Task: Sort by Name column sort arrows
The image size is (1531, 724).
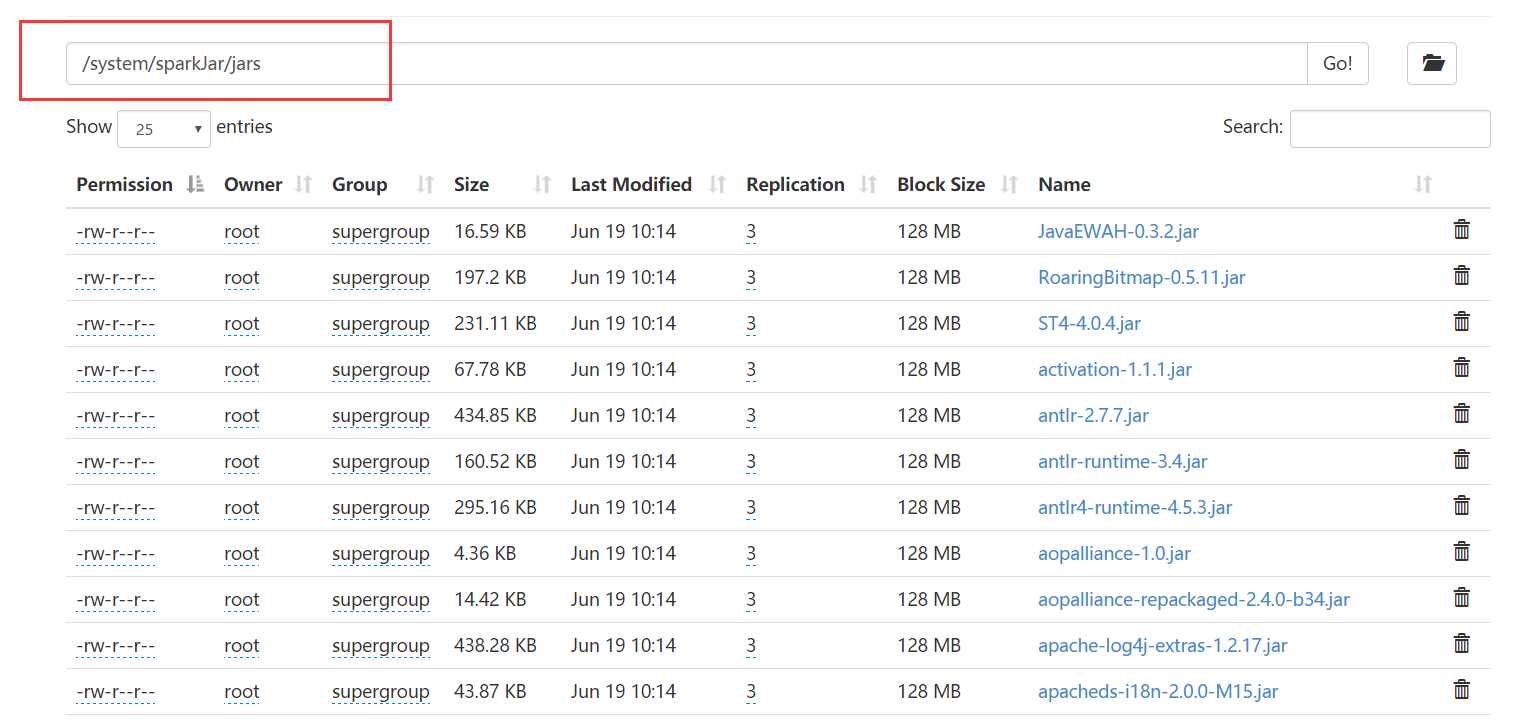Action: click(x=1424, y=184)
